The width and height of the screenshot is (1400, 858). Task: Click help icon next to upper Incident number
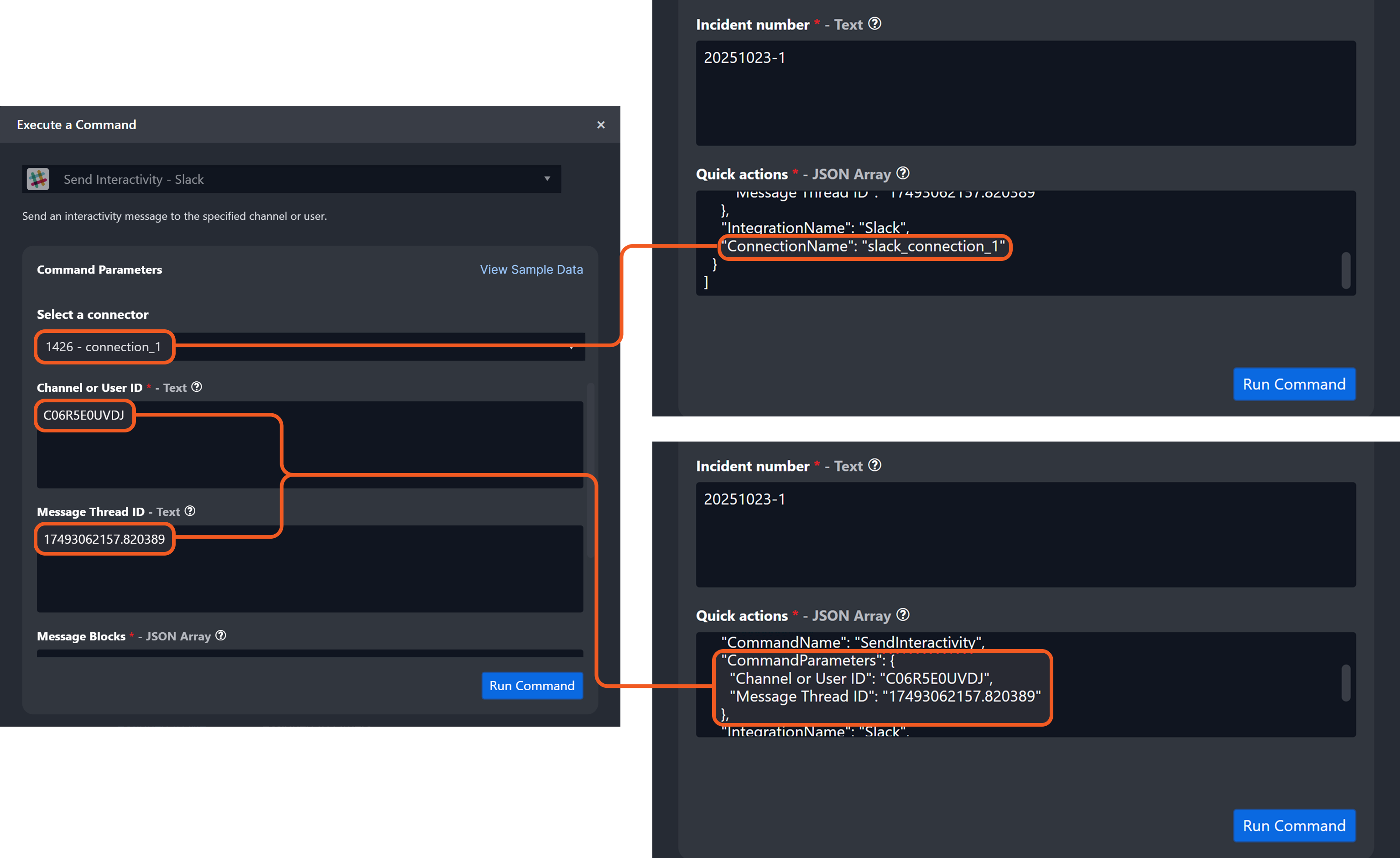(875, 24)
